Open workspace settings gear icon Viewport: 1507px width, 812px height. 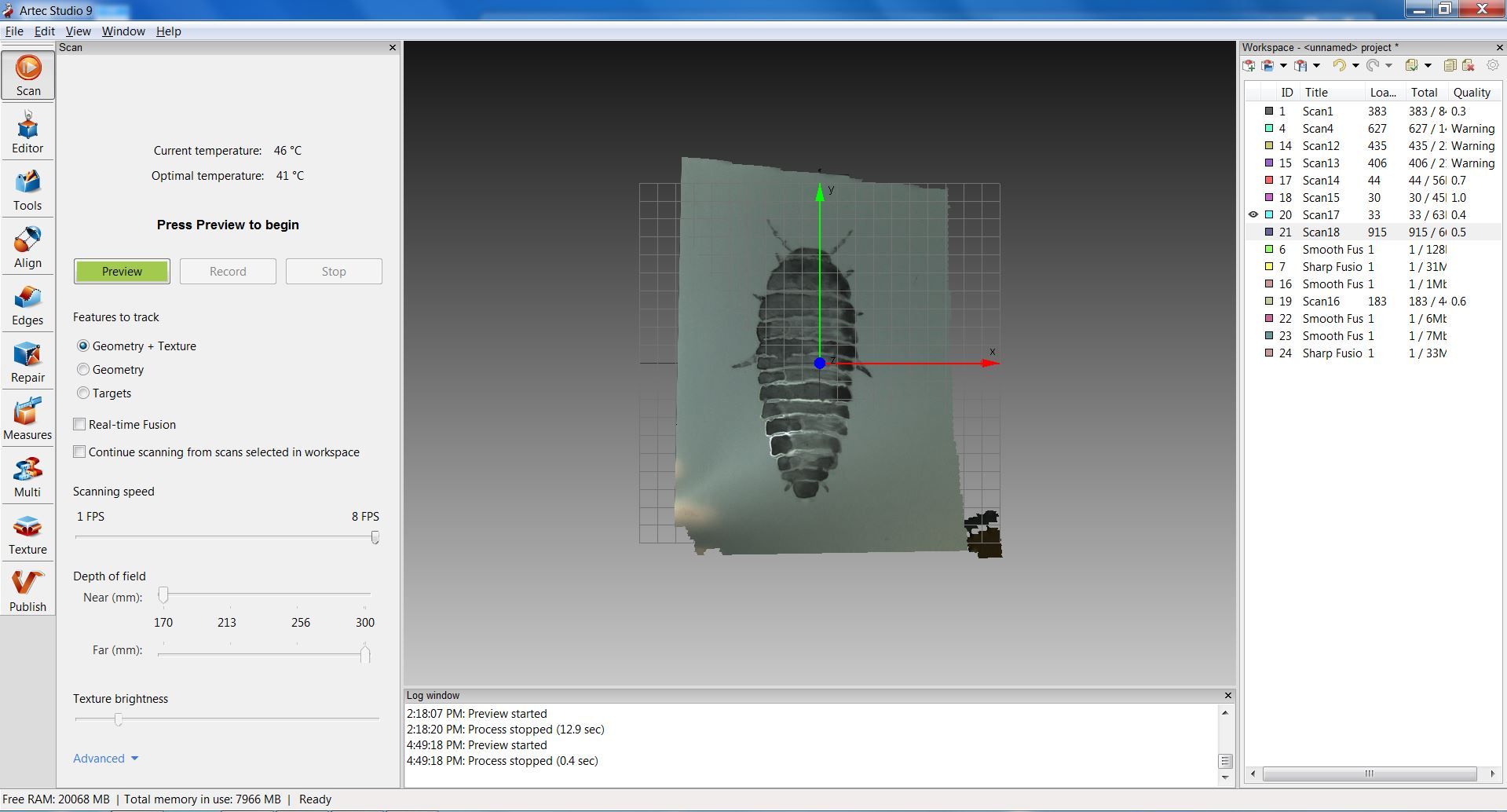click(x=1493, y=65)
